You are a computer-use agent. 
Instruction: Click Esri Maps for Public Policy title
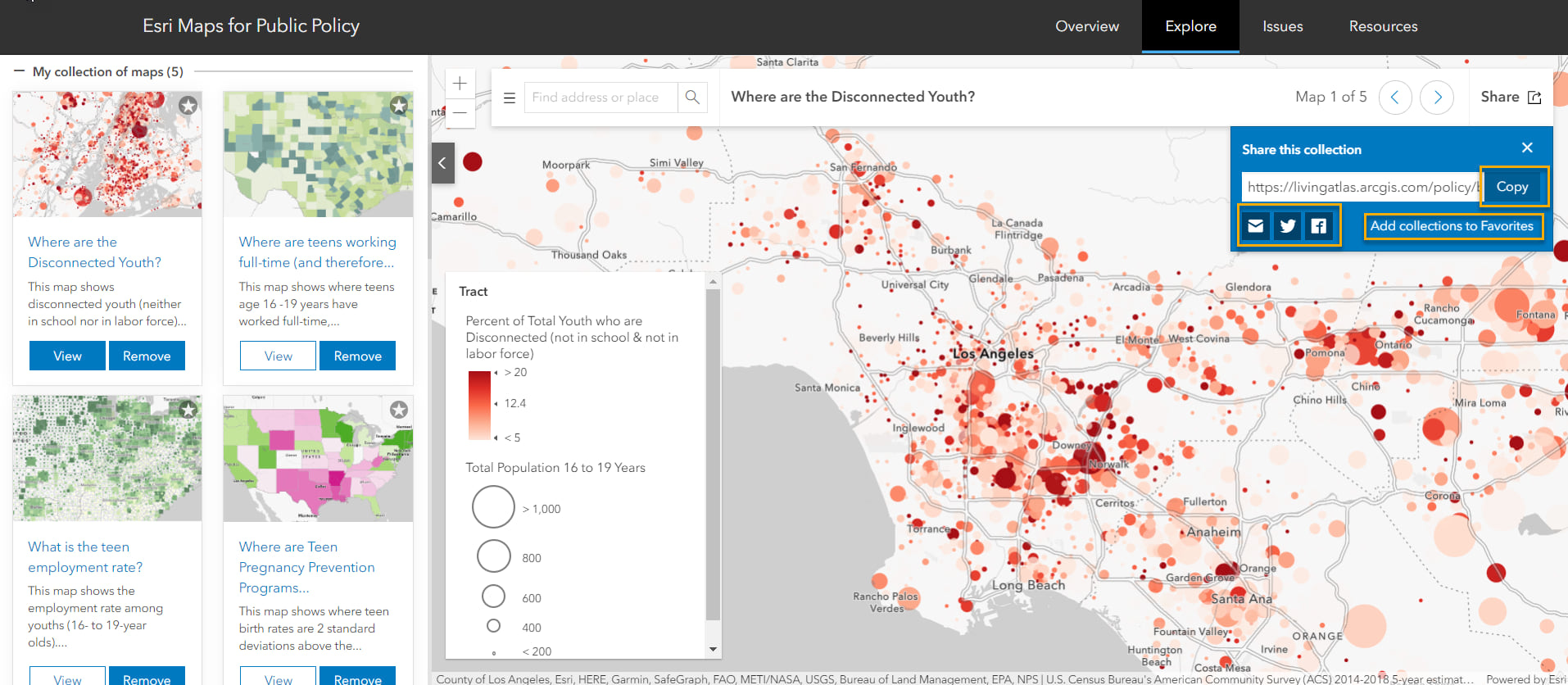[251, 25]
